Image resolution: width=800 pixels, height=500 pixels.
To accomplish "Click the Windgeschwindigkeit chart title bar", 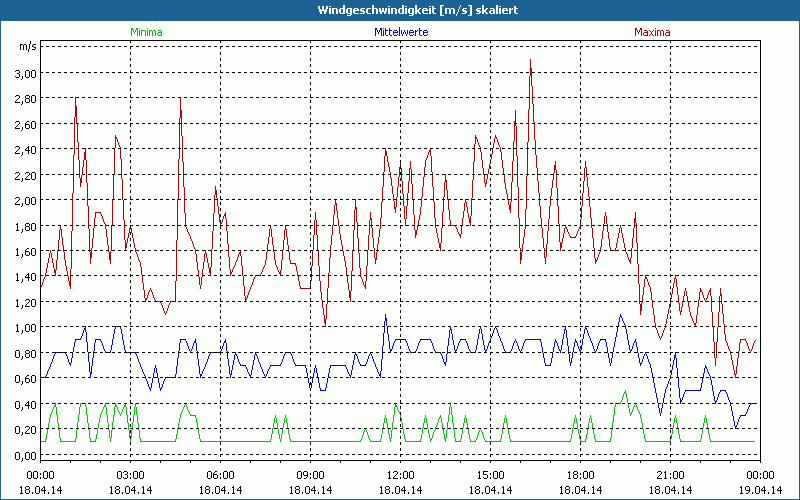I will tap(400, 9).
